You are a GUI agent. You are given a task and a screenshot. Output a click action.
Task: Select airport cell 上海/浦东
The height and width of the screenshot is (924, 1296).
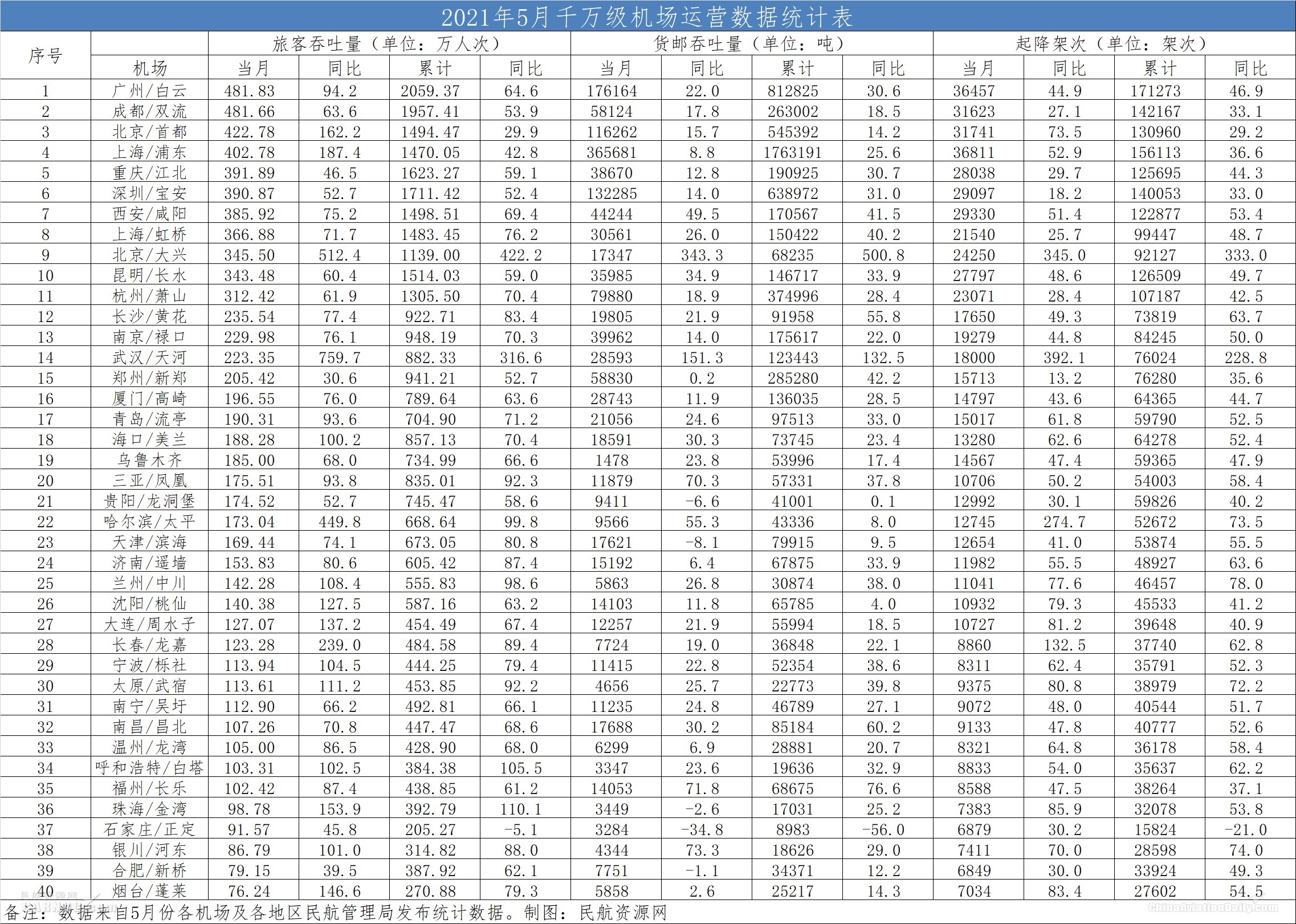pos(150,152)
